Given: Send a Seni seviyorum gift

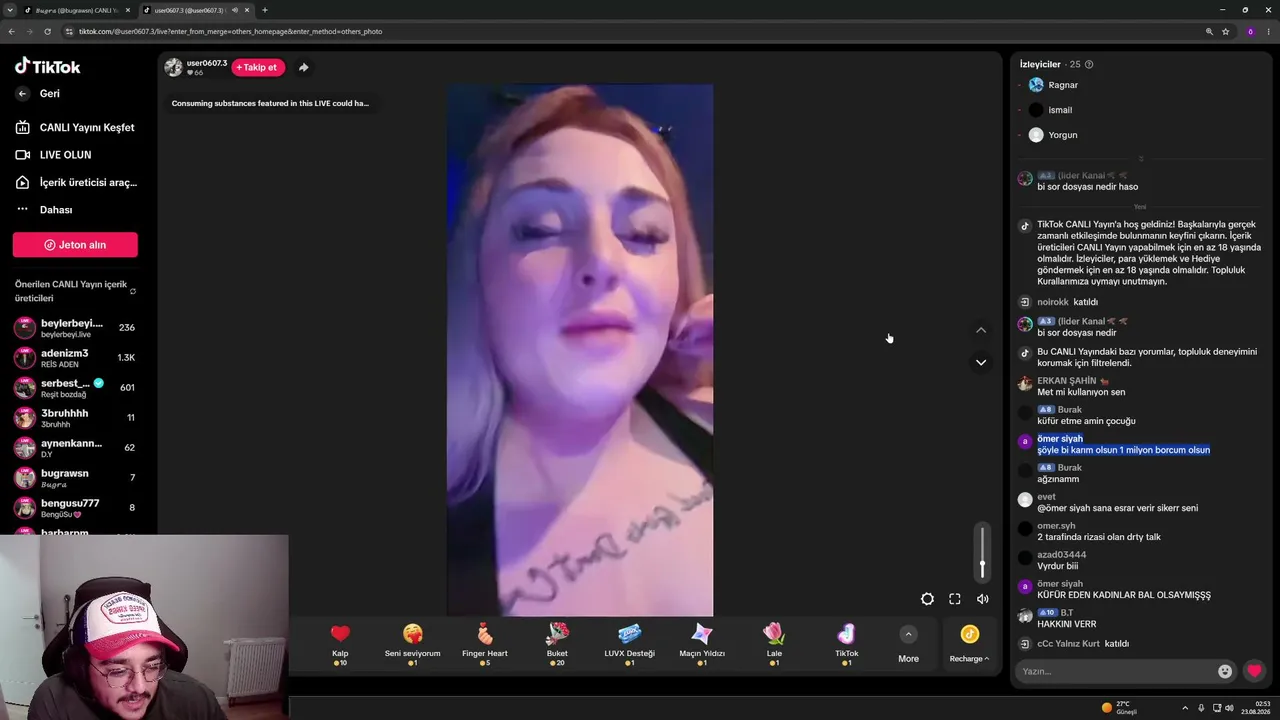Looking at the screenshot, I should [412, 643].
